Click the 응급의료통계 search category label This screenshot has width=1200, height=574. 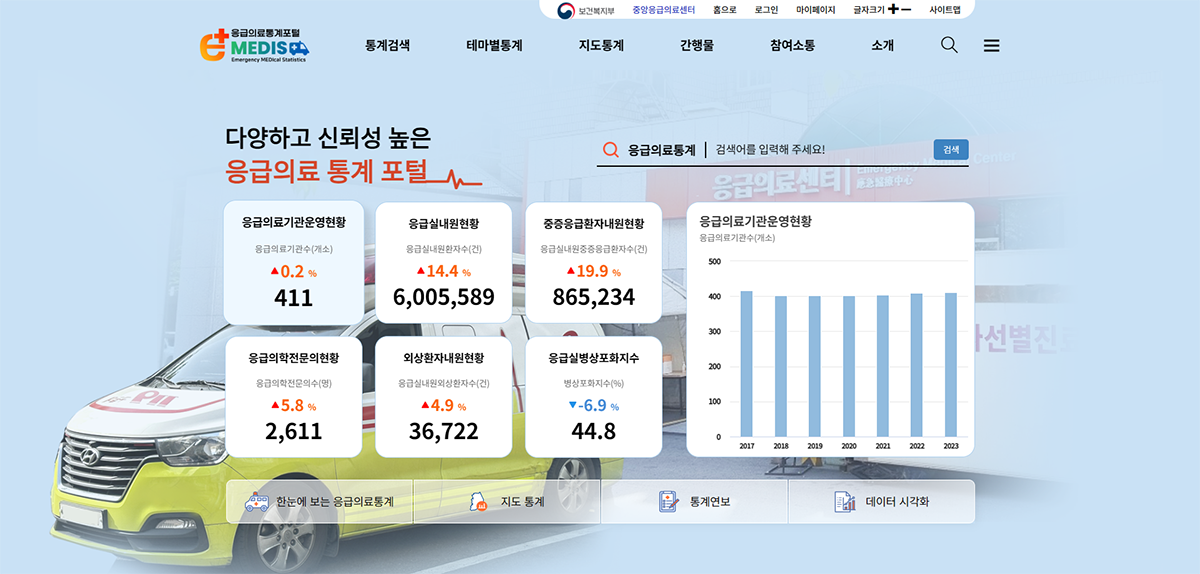661,150
